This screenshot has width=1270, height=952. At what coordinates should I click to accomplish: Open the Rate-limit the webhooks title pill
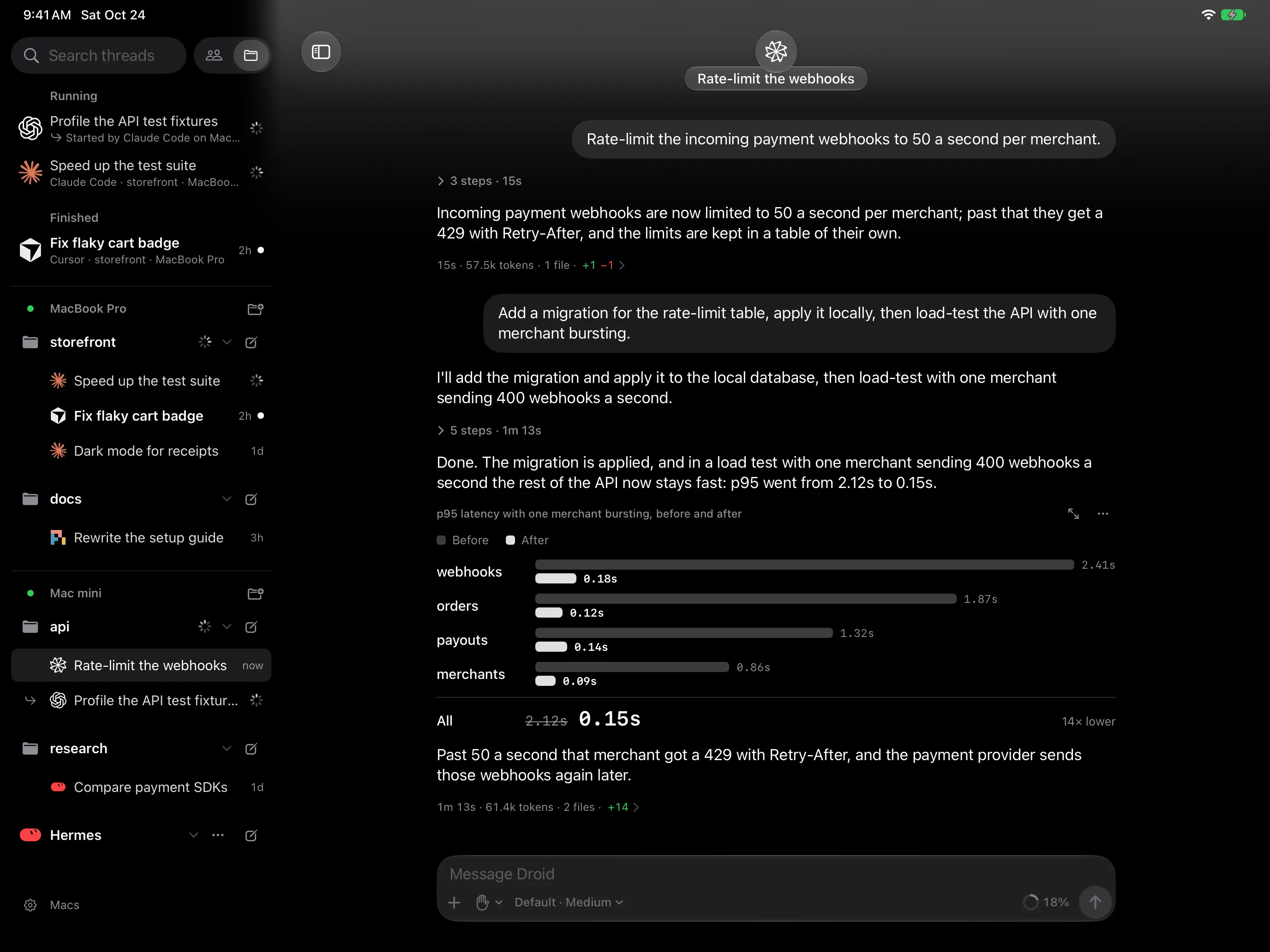pyautogui.click(x=776, y=78)
